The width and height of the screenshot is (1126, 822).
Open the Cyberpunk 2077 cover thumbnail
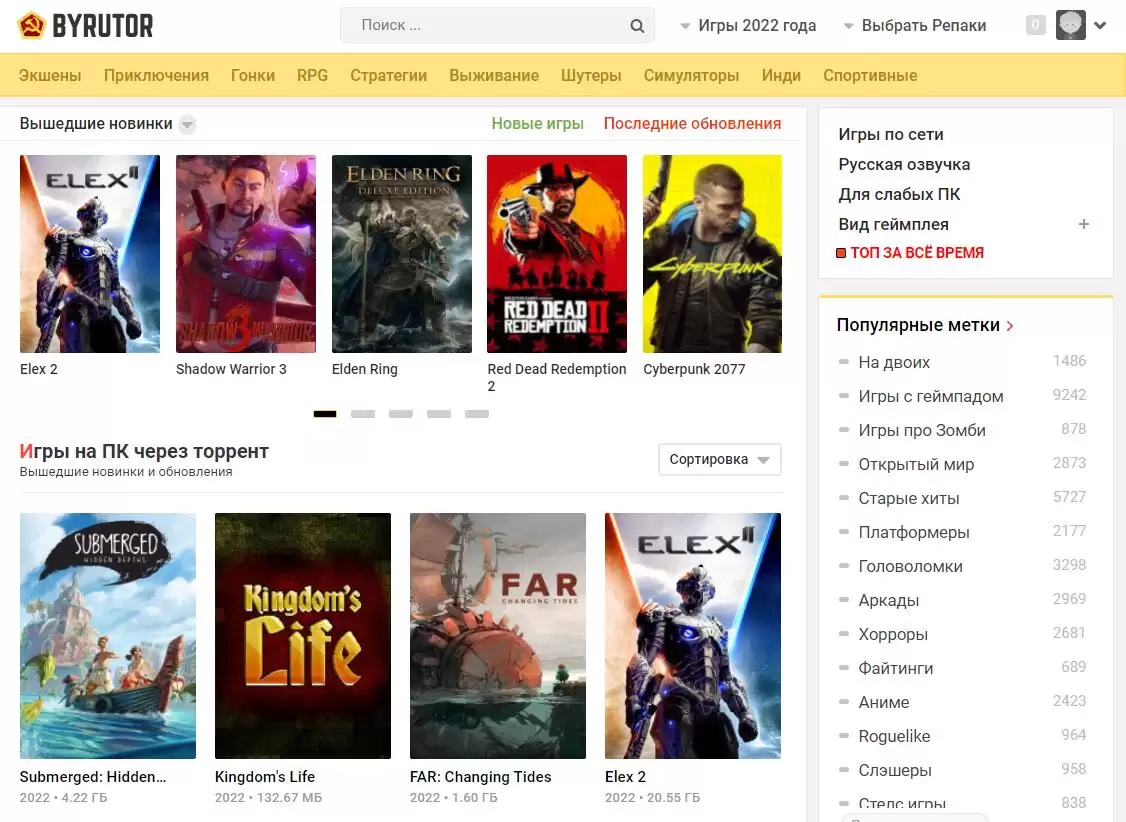[x=712, y=254]
